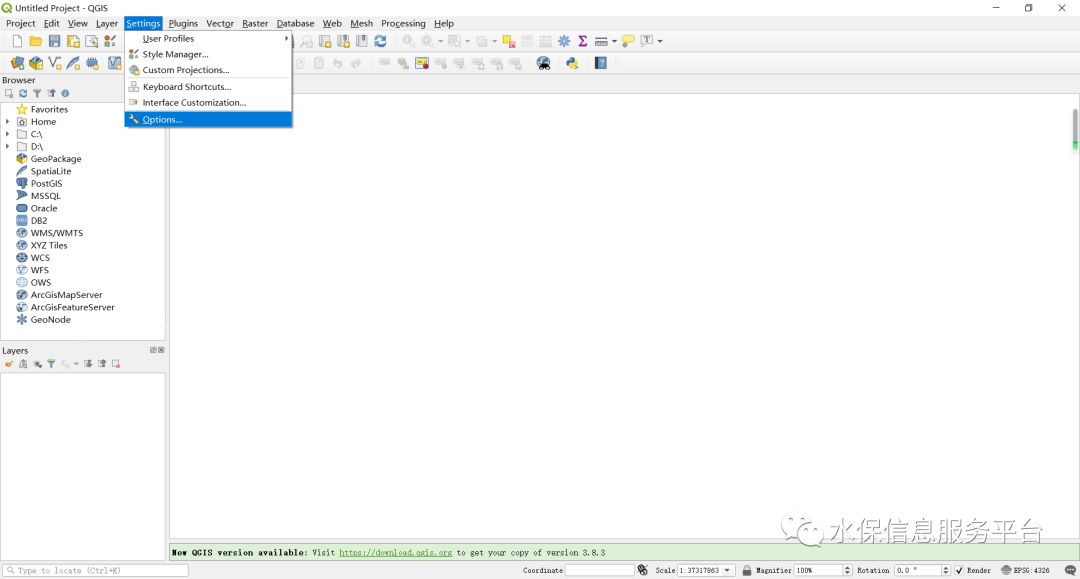Screen dimensions: 1080x579
Task: Open the Processing Toolbox gear icon
Action: (564, 41)
